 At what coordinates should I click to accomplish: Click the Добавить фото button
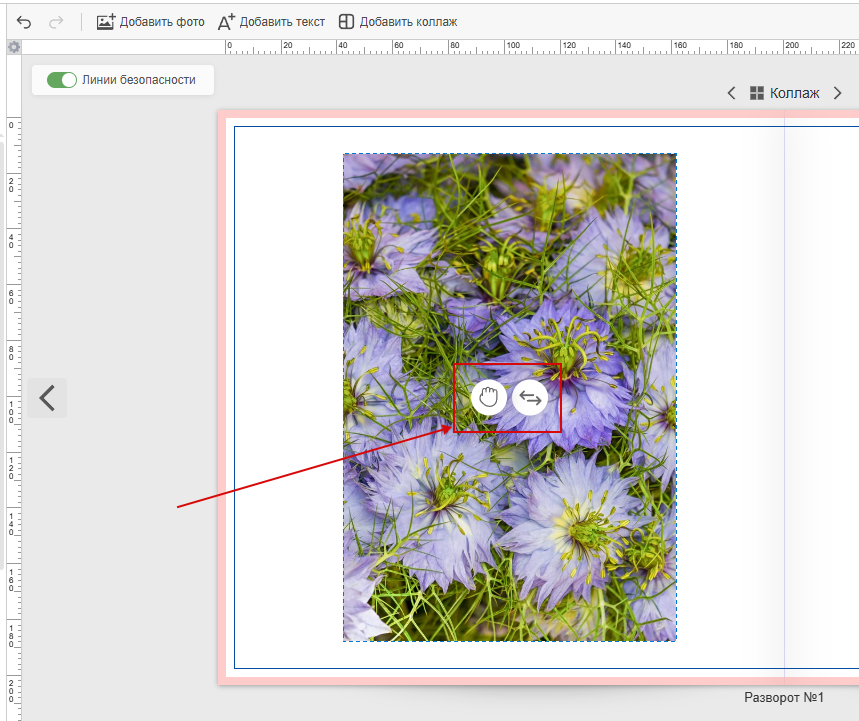pyautogui.click(x=151, y=22)
